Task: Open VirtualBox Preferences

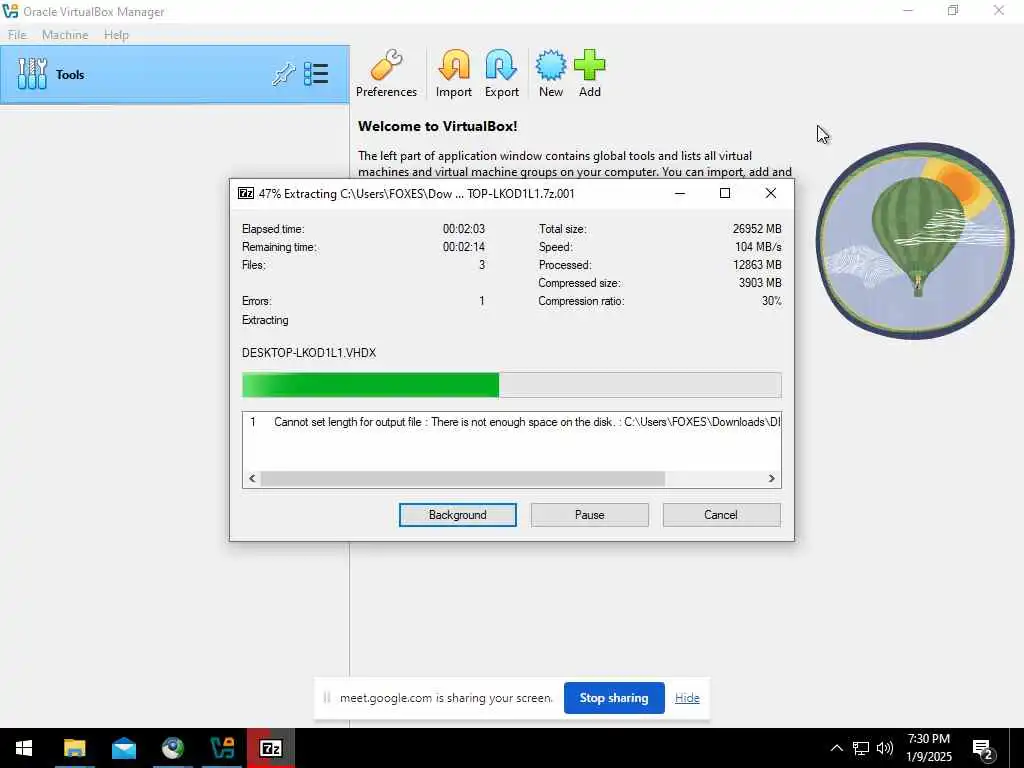Action: pos(386,73)
